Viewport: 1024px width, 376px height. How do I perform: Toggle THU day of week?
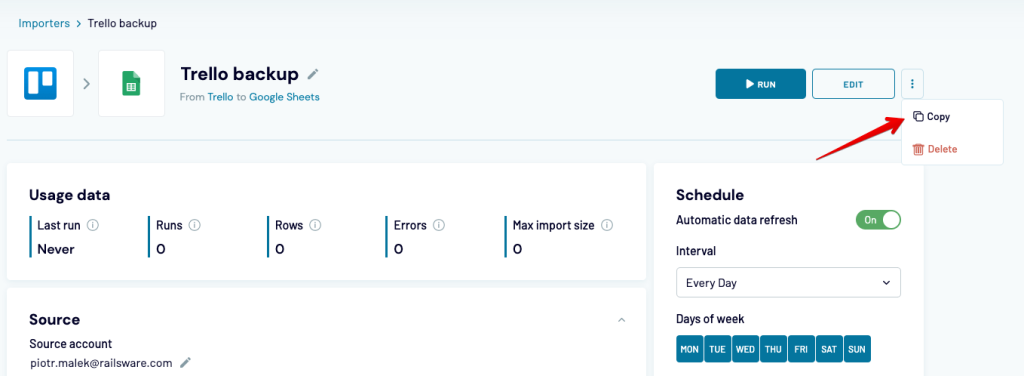(773, 349)
